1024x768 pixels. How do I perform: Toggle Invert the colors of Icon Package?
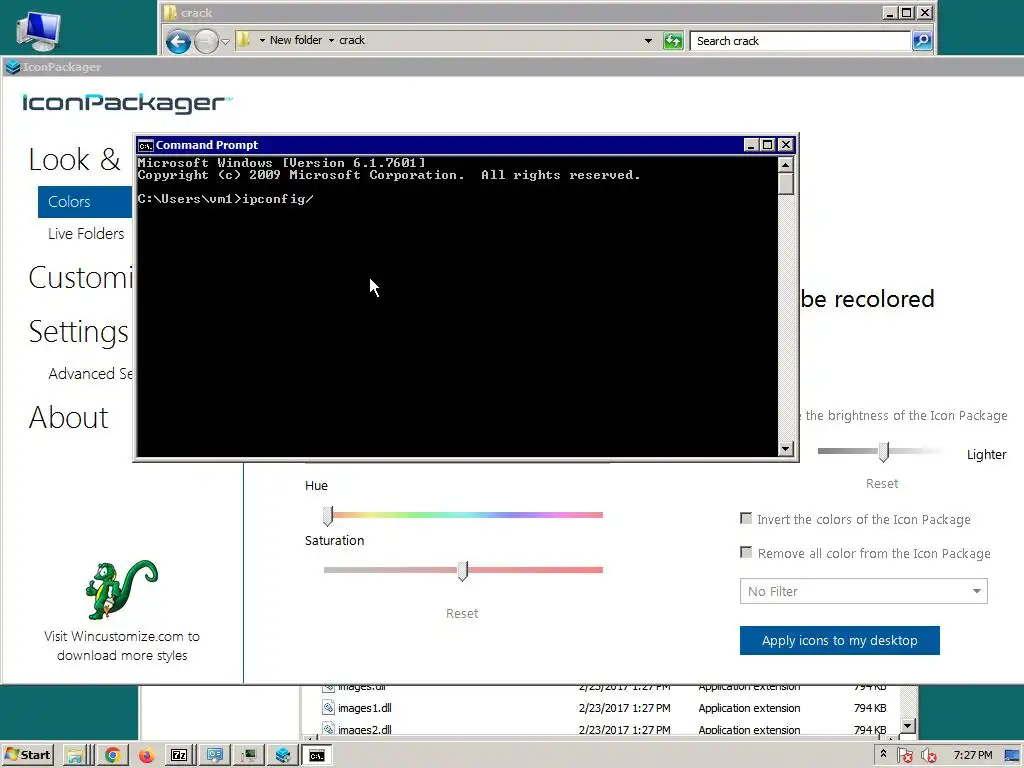(746, 519)
